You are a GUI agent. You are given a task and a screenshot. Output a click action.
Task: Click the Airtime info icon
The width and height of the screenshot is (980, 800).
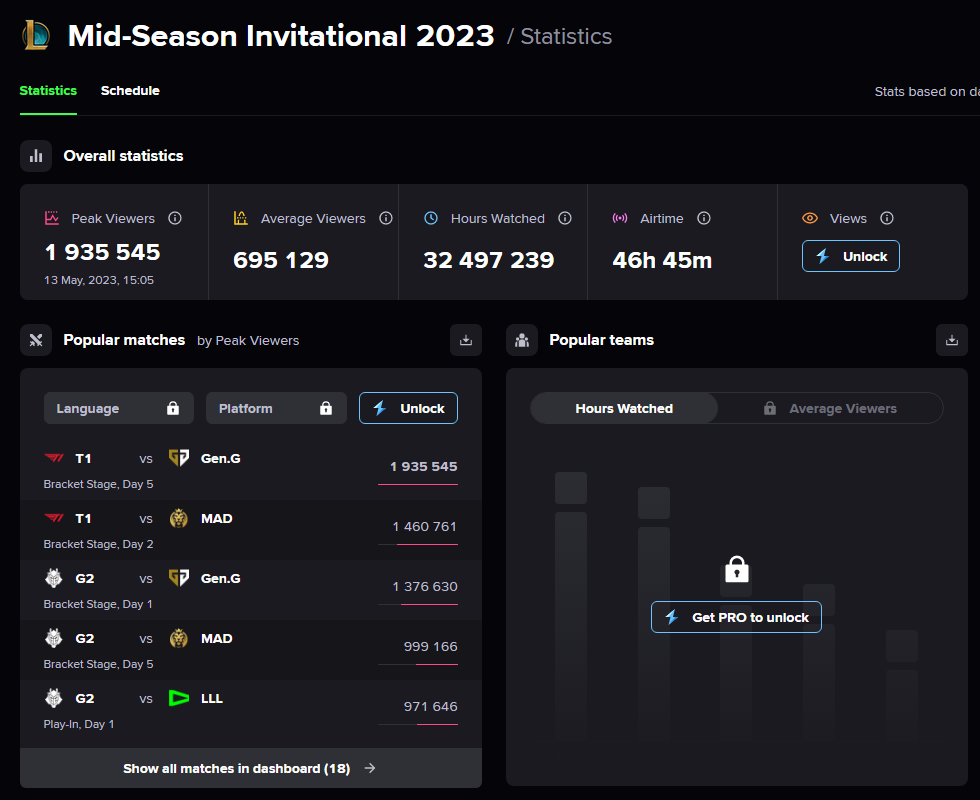point(704,218)
